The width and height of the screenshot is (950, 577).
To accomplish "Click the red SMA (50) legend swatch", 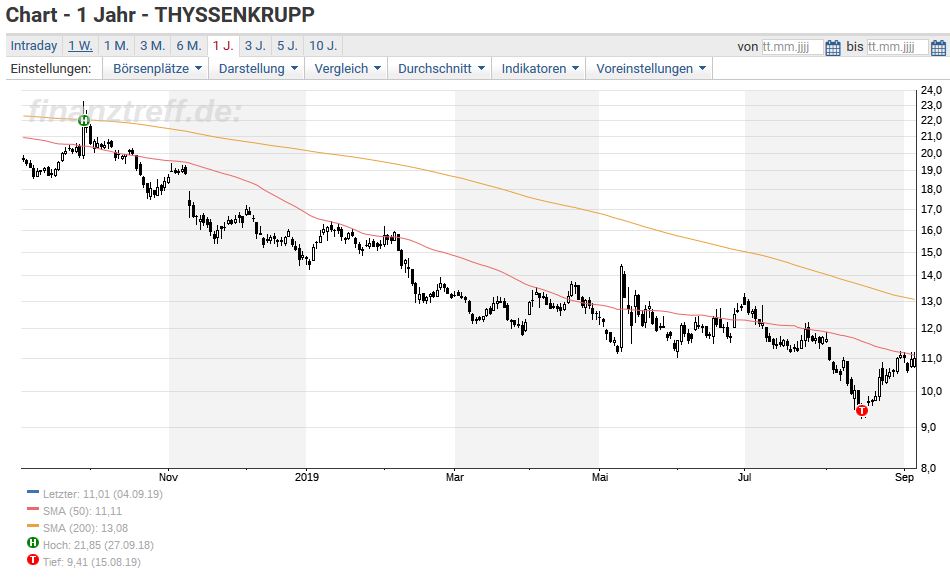I will coord(33,509).
